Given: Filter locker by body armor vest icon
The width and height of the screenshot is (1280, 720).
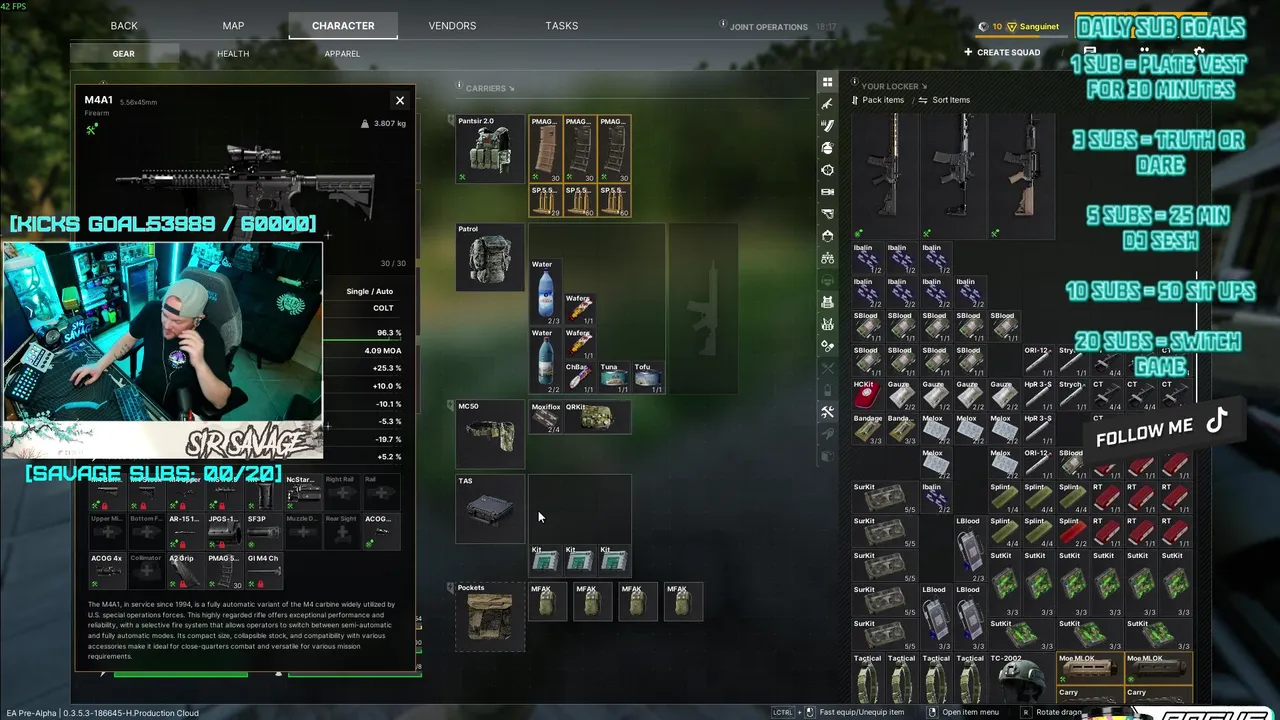Looking at the screenshot, I should click(827, 302).
